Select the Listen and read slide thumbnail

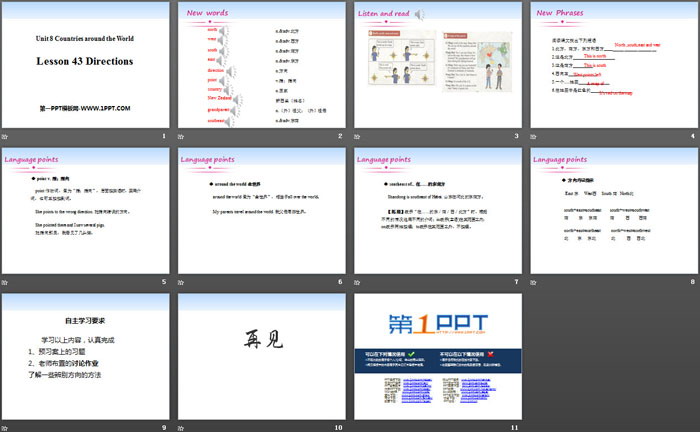[x=438, y=65]
